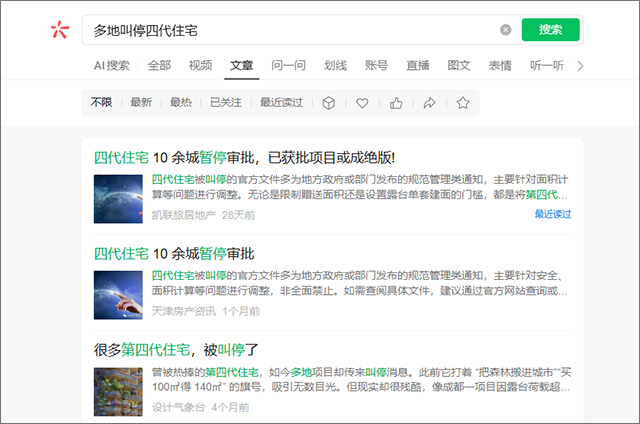The image size is (640, 424).
Task: Click the 凯联旅居地产 source name
Action: click(184, 215)
